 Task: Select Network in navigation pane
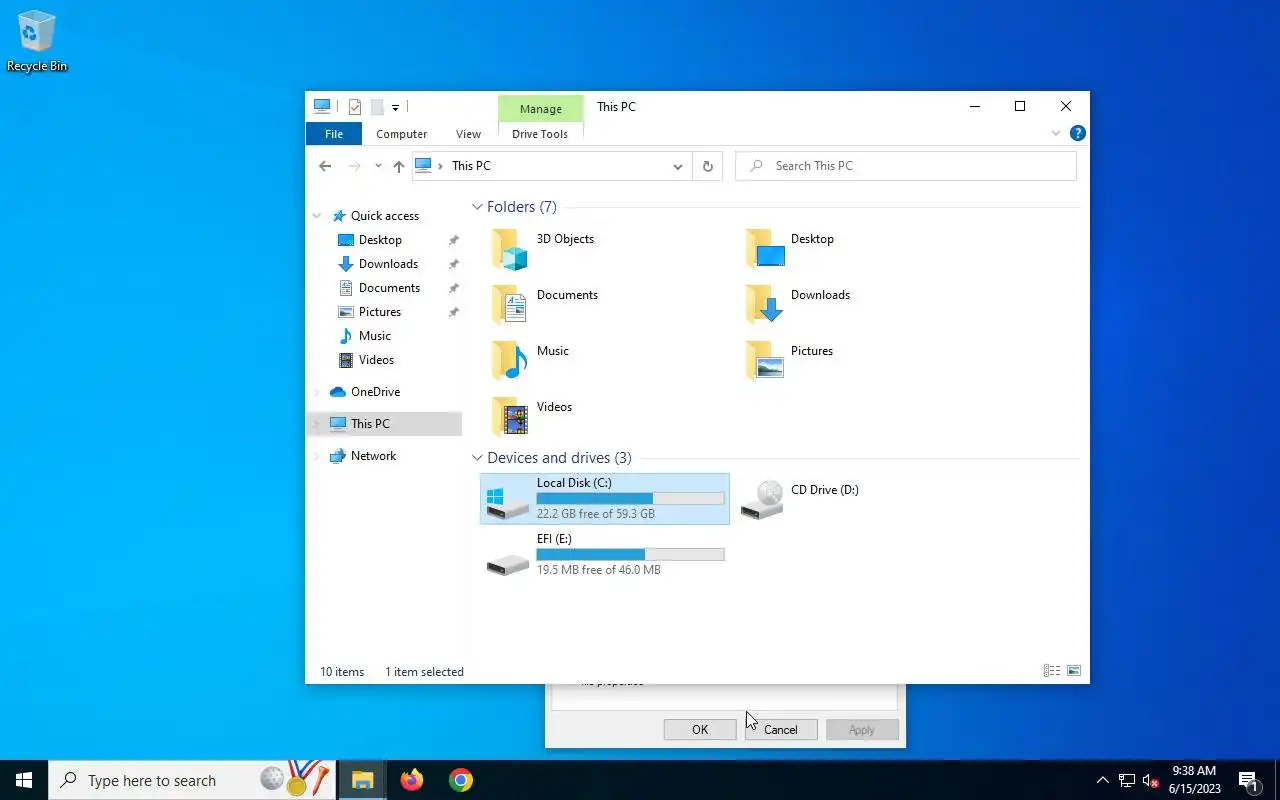click(373, 456)
